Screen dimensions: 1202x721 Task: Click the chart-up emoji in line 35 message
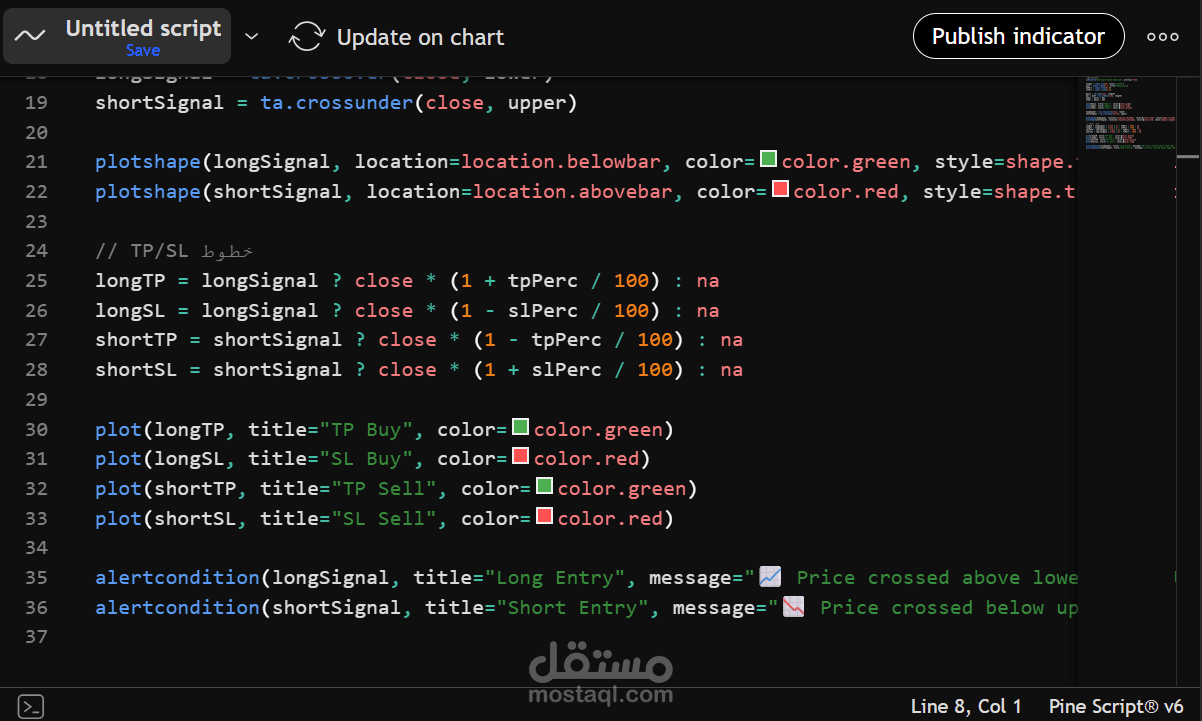point(770,577)
